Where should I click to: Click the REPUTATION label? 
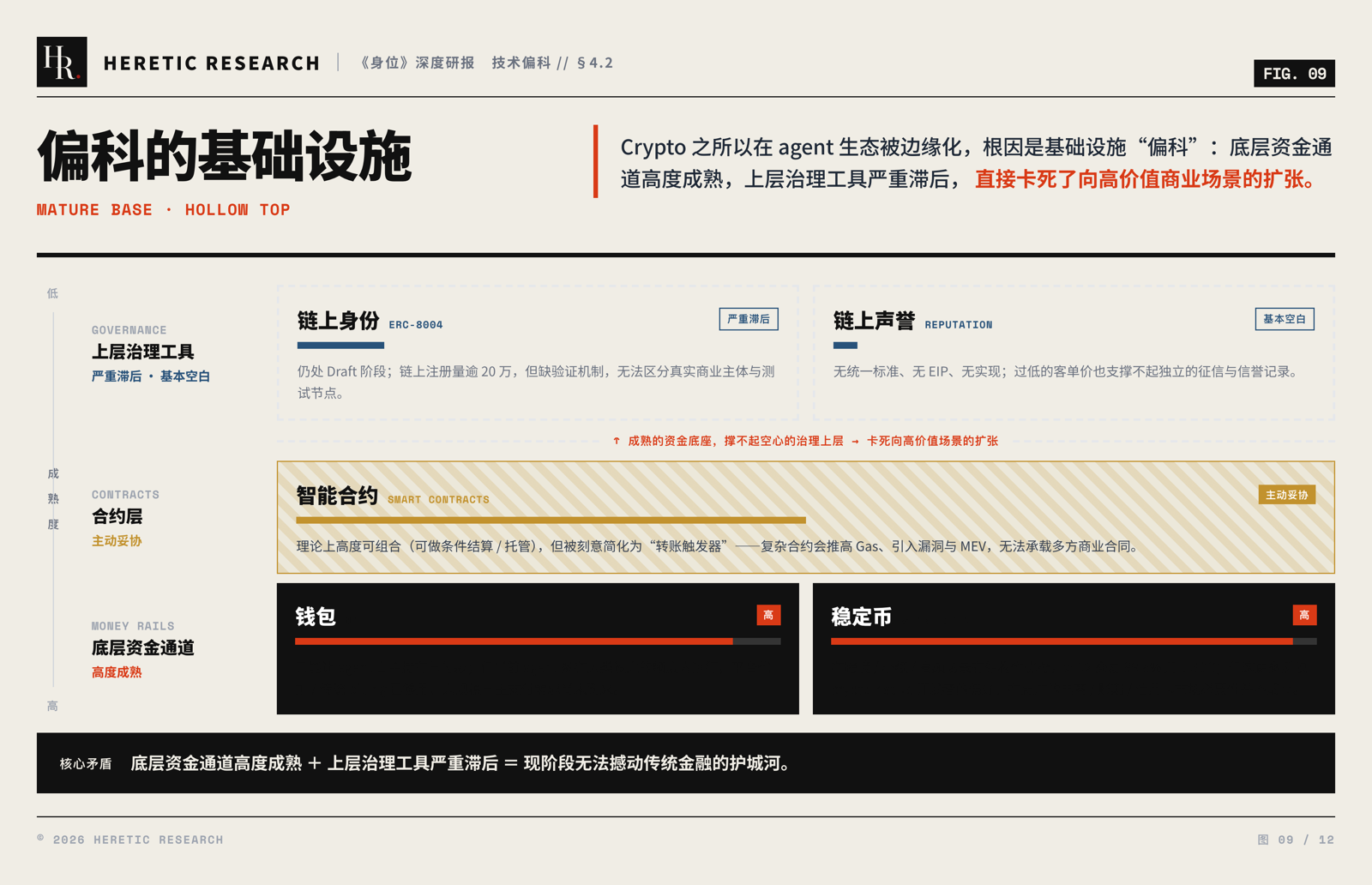[959, 325]
